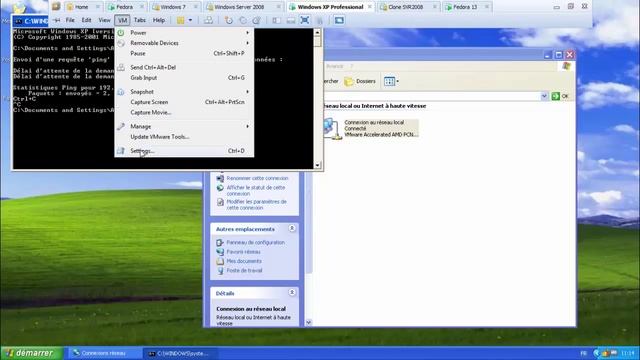Screen dimensions: 640x360
Task: Click the Manage wrench icon
Action: pos(121,127)
